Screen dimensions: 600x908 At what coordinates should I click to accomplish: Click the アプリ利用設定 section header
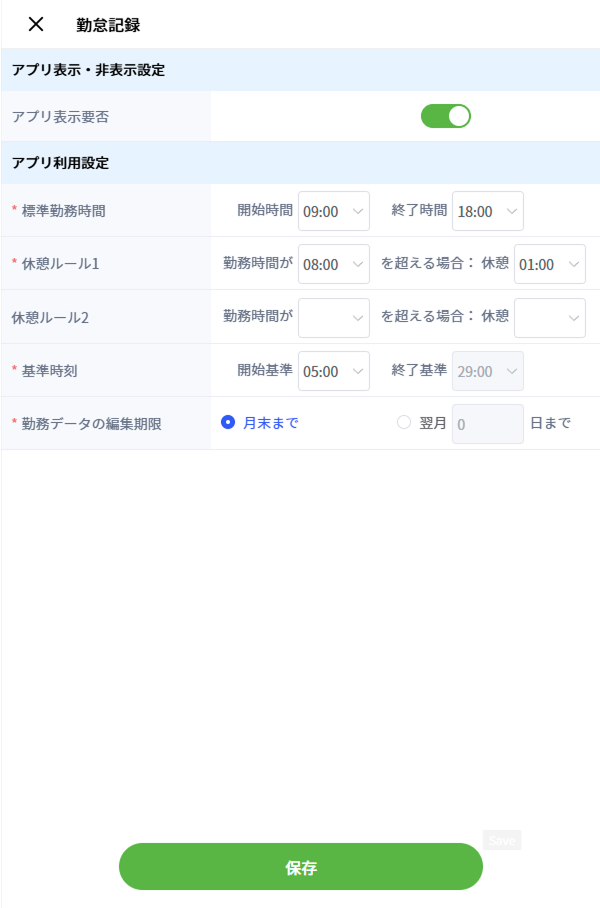click(60, 163)
